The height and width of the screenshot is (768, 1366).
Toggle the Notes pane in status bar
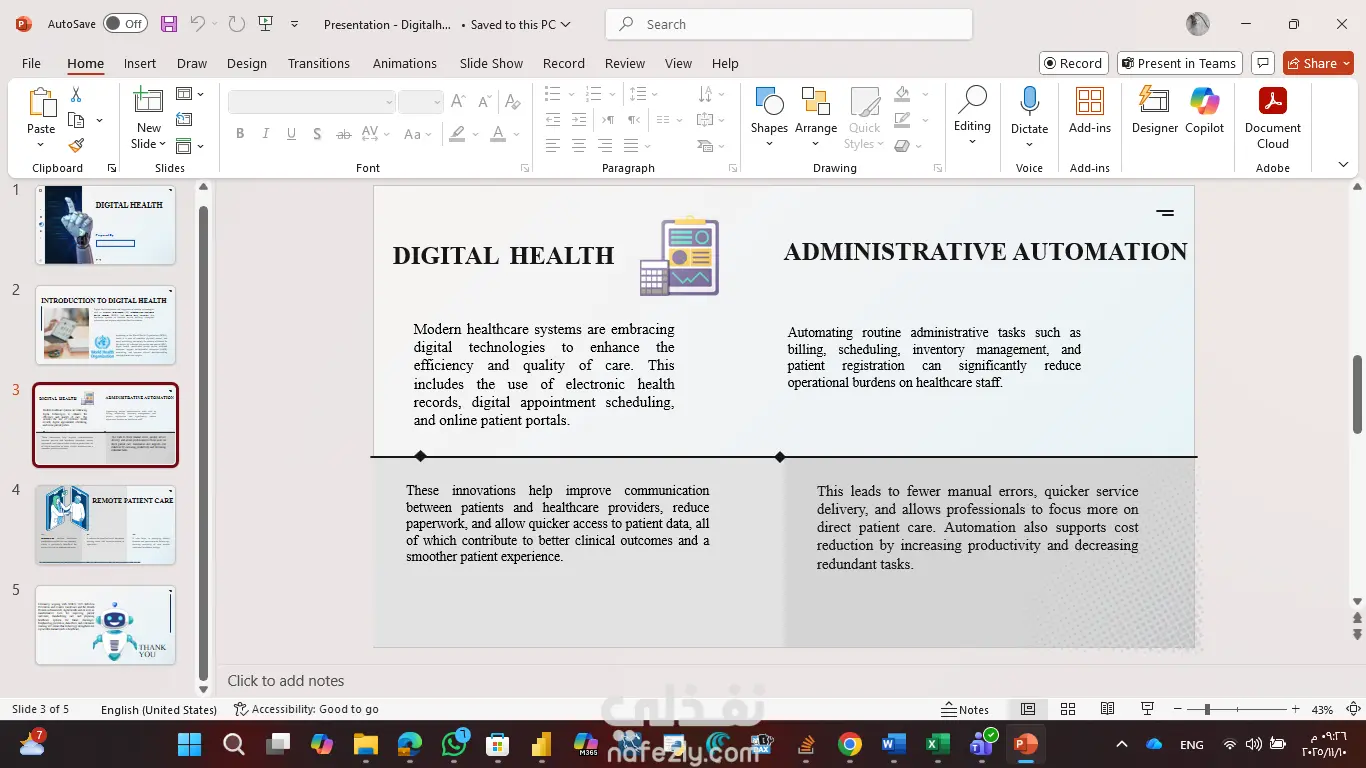pos(965,709)
